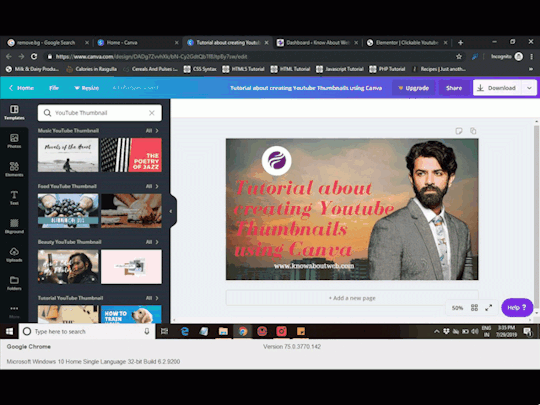Click the canvas vertical scrollbar
540x405 pixels.
536,218
